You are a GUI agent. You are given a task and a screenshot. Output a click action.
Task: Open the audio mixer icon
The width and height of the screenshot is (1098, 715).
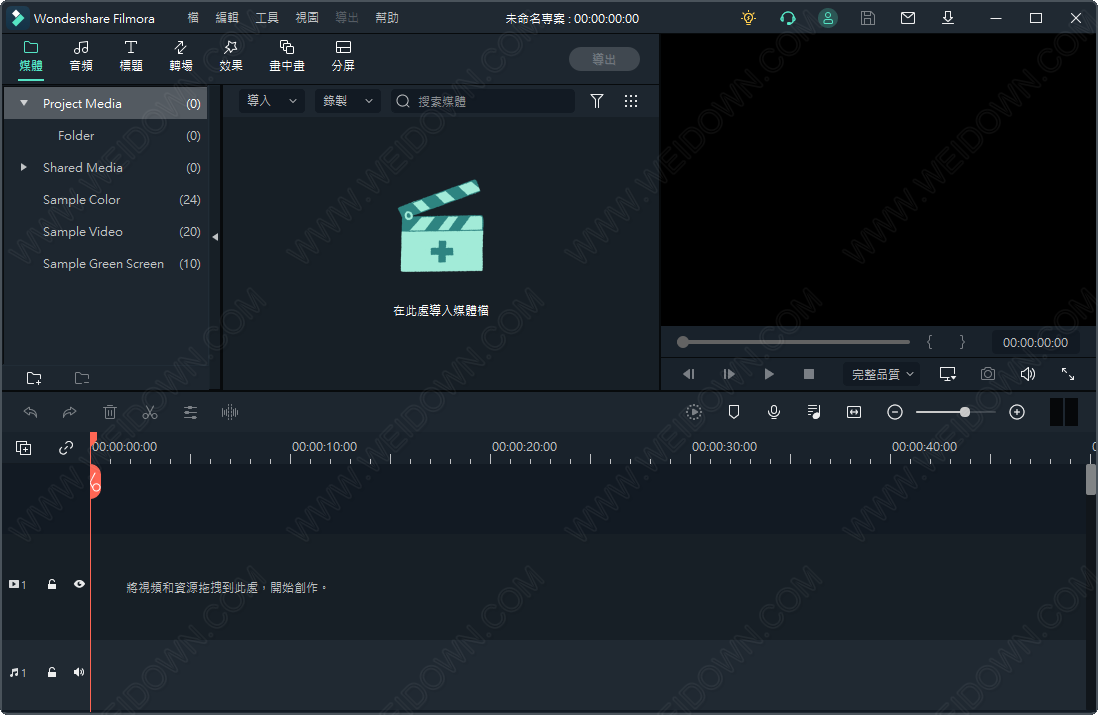point(813,412)
